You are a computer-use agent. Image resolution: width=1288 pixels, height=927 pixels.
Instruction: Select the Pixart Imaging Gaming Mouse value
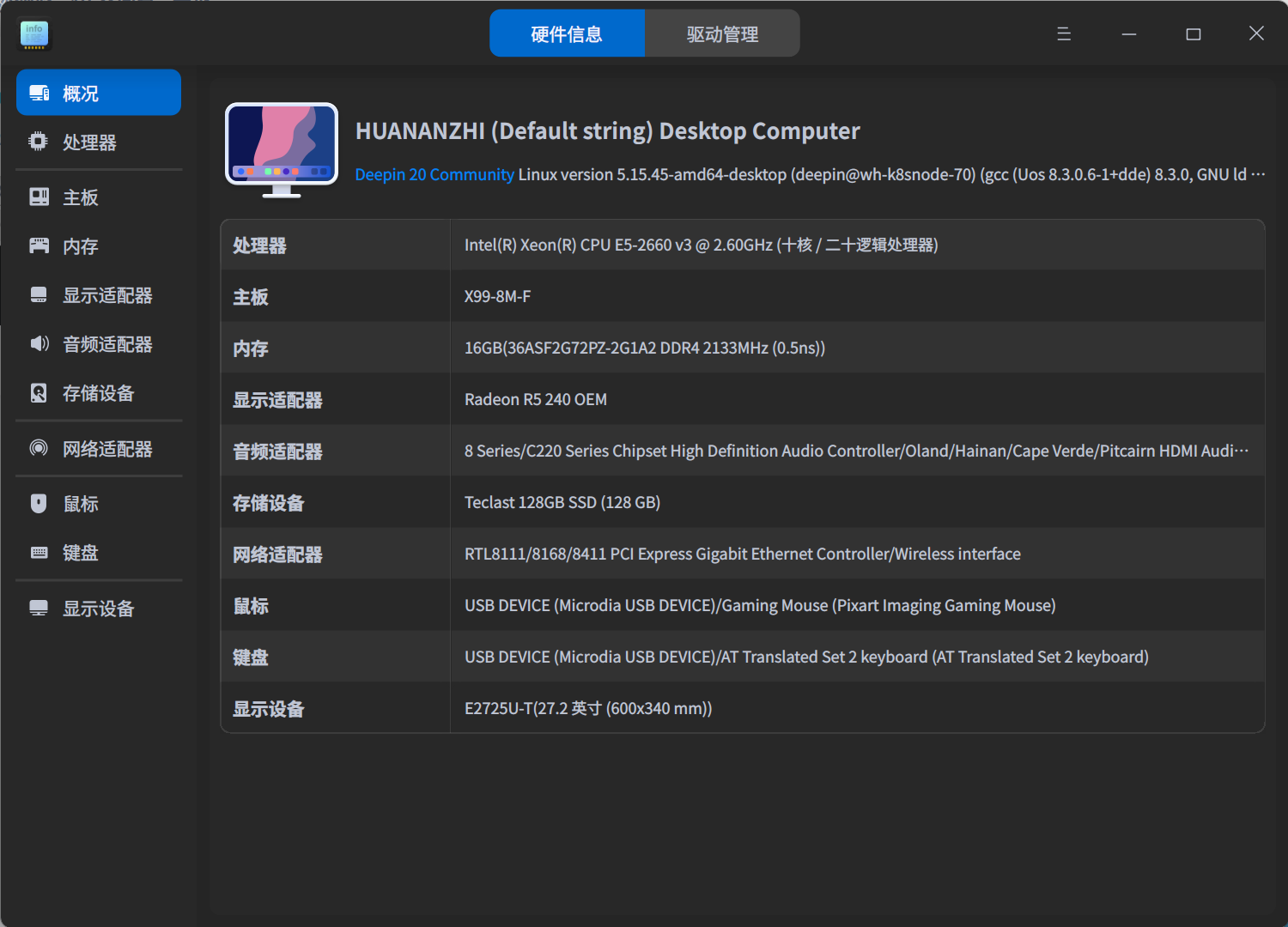pyautogui.click(x=760, y=605)
